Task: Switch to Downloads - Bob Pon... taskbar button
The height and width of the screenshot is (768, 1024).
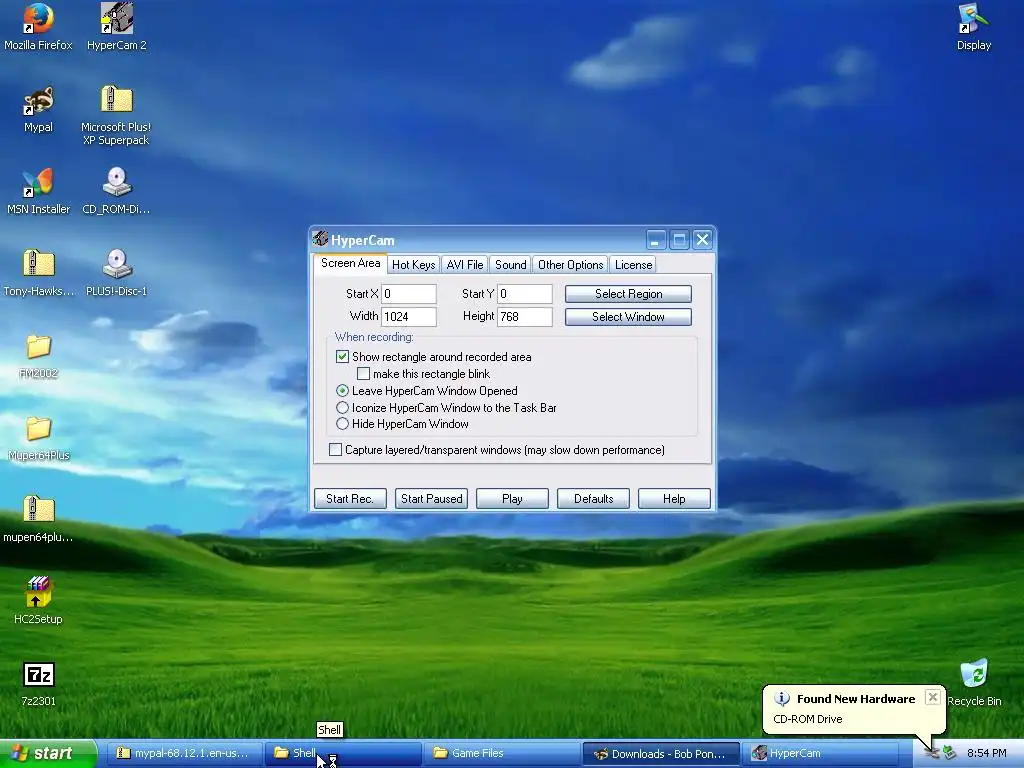Action: 661,754
